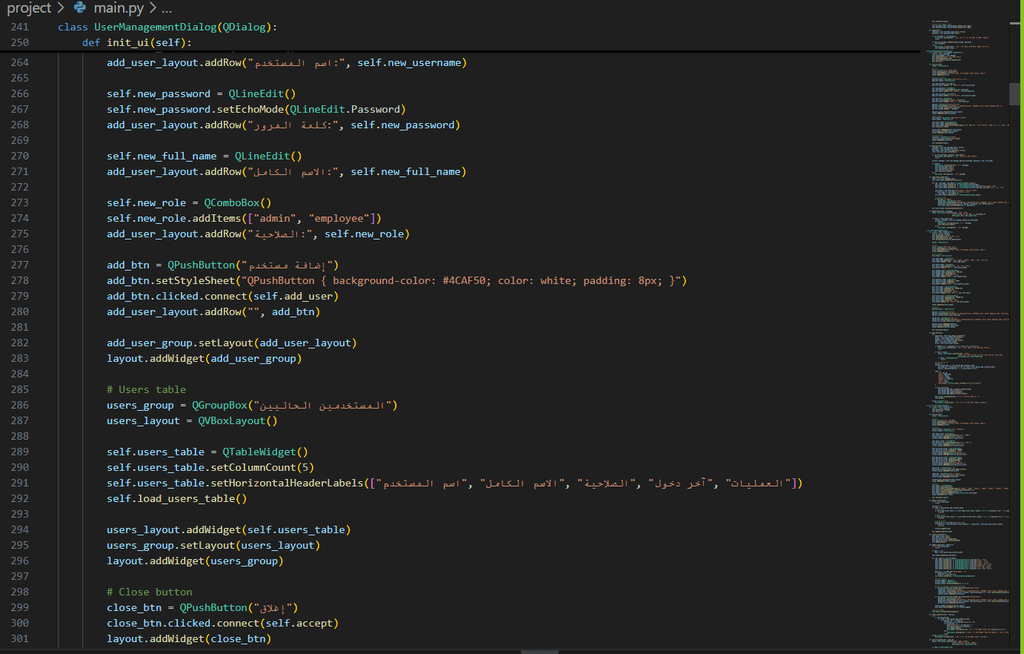Select line number 273 in the gutter
Viewport: 1024px width, 654px height.
[20, 203]
